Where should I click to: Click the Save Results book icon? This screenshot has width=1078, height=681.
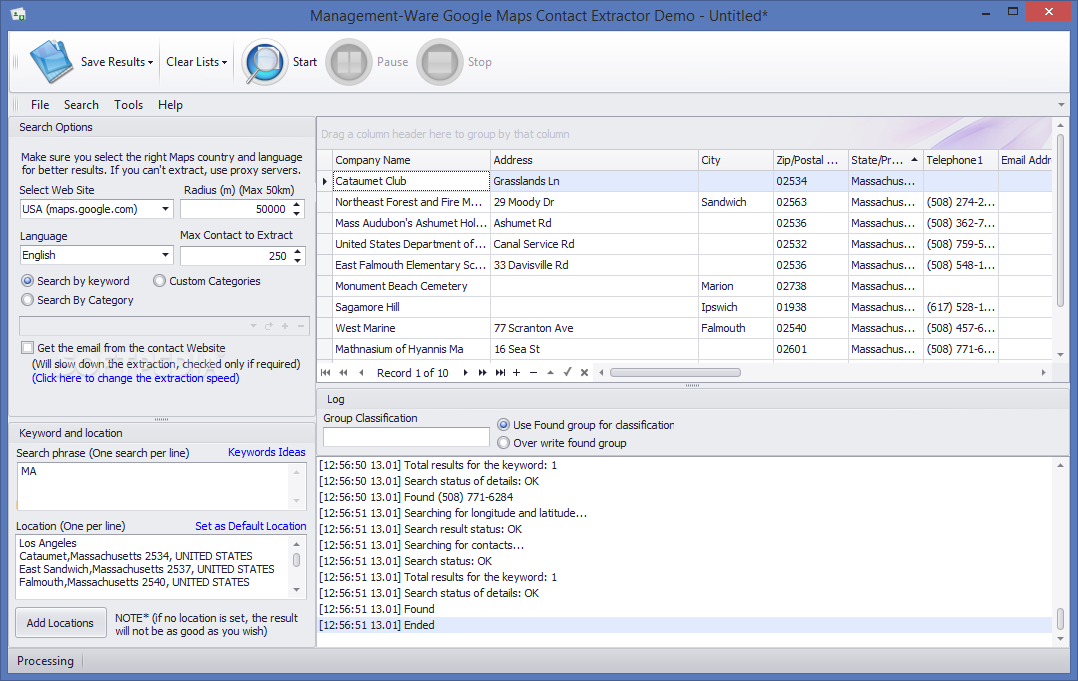52,62
